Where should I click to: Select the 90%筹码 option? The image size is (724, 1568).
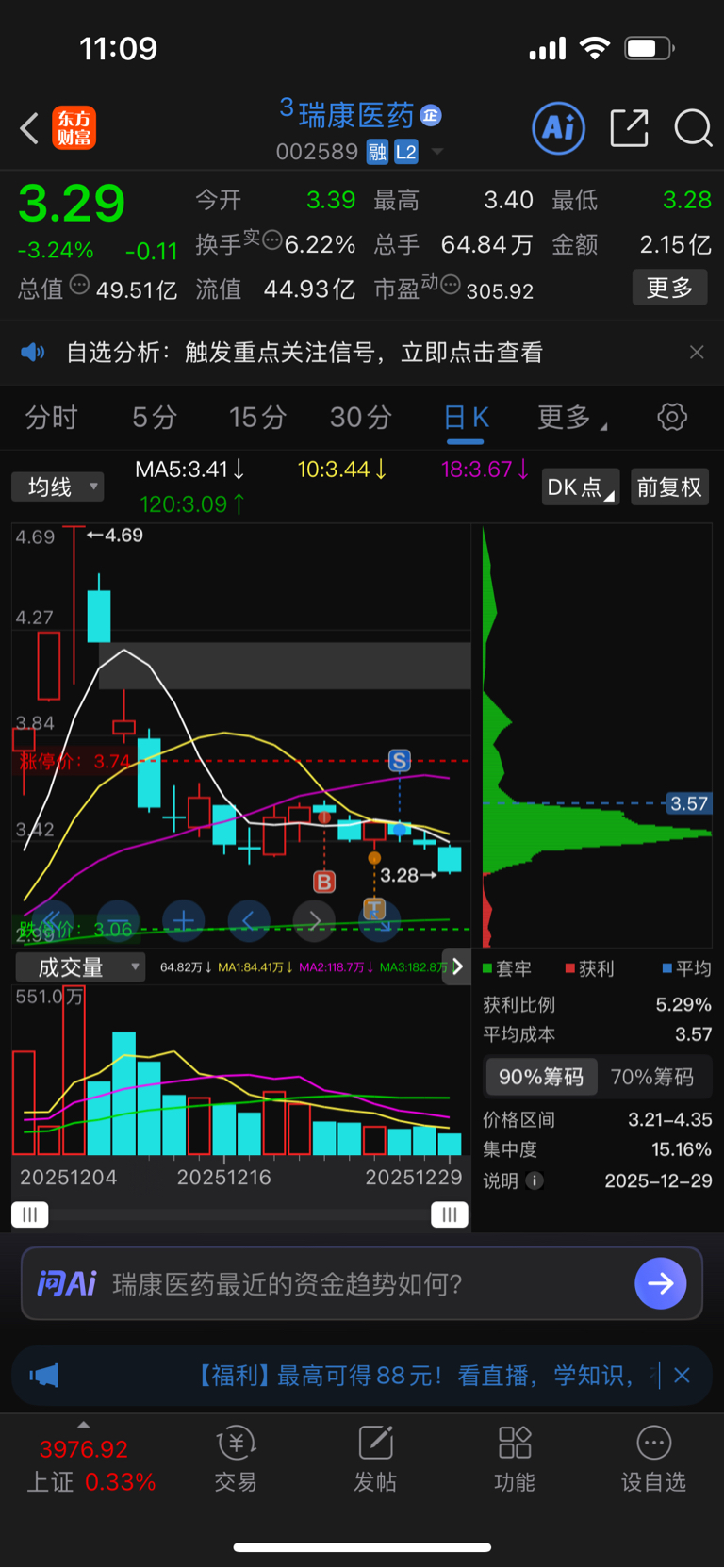point(541,1077)
